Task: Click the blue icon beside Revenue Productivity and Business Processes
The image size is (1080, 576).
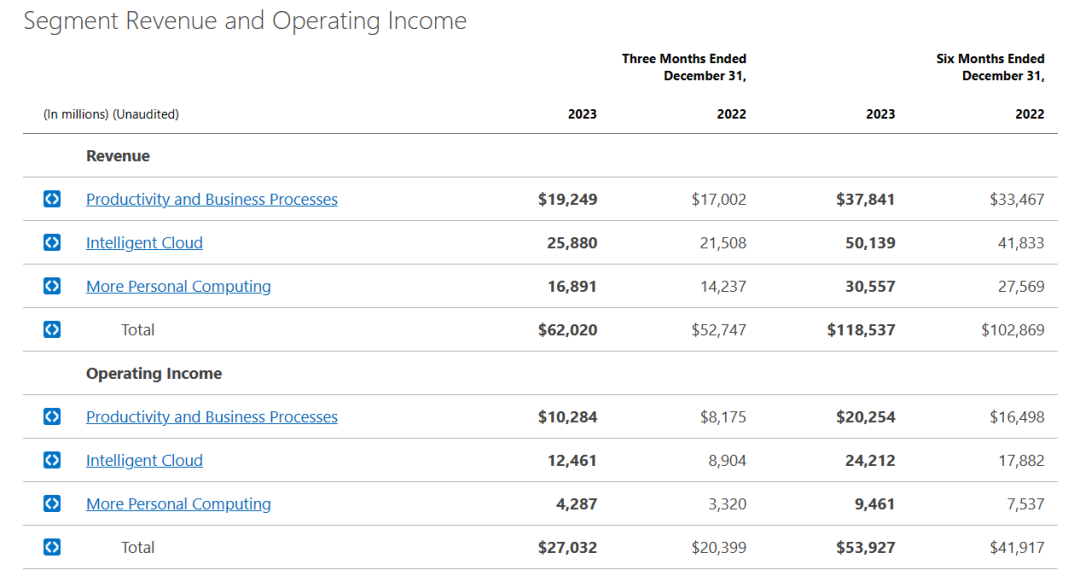Action: tap(52, 199)
